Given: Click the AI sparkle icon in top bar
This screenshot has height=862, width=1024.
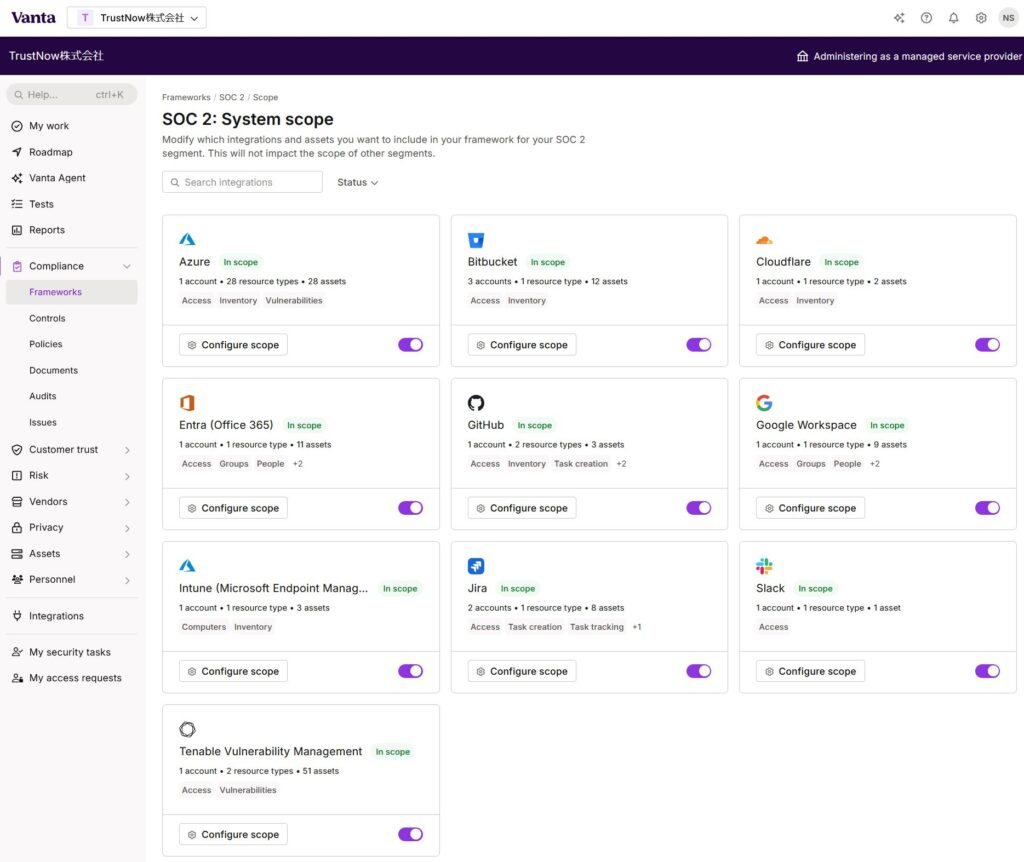Looking at the screenshot, I should pos(899,18).
